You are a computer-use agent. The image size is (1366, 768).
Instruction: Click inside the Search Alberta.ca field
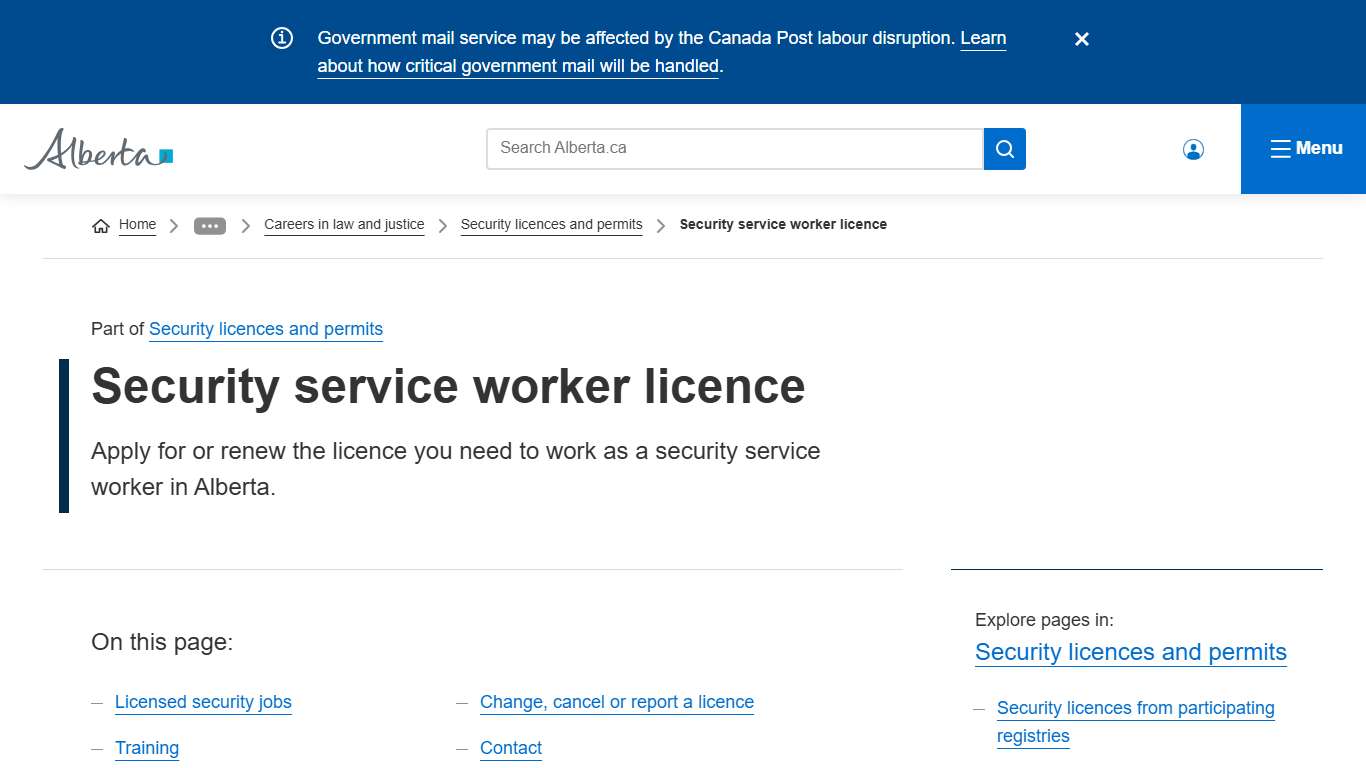pyautogui.click(x=700, y=148)
